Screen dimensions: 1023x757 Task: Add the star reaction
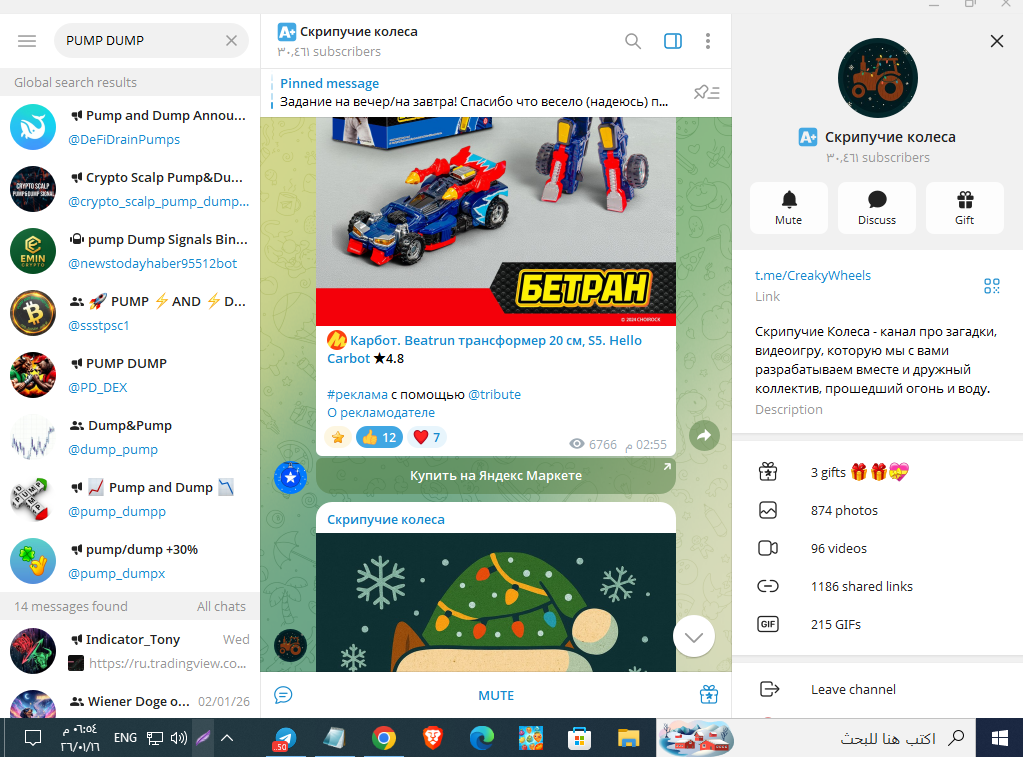338,437
